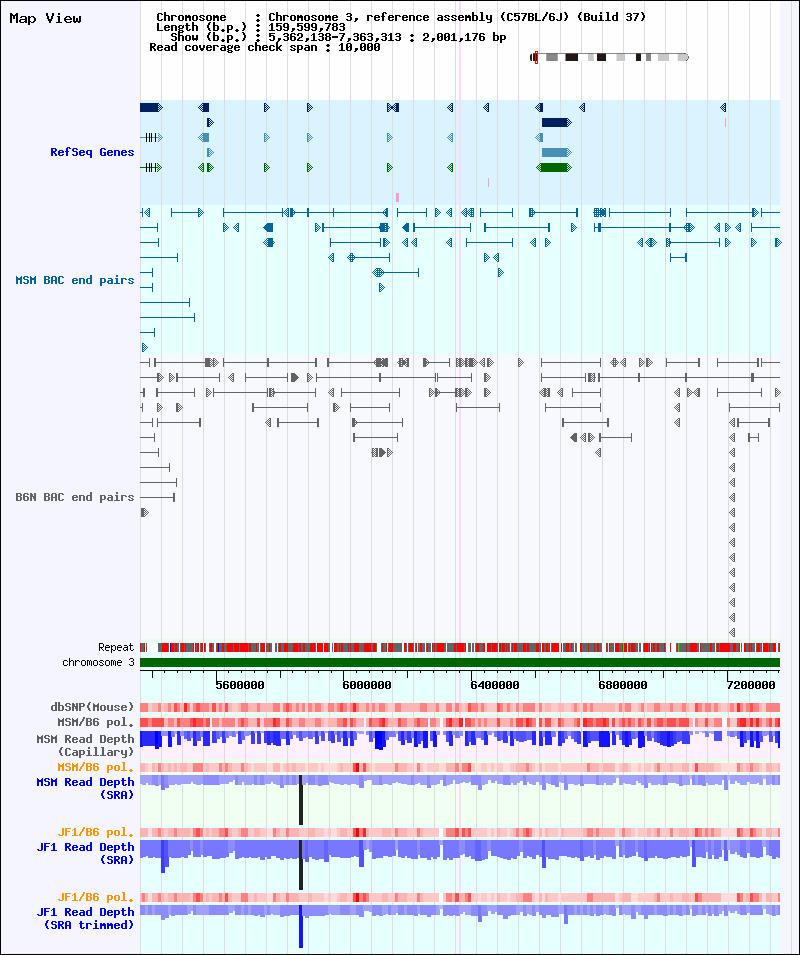Viewport: 800px width, 955px height.
Task: Open the JF1 Read Depth (SRA trimmed) label
Action: (x=85, y=918)
